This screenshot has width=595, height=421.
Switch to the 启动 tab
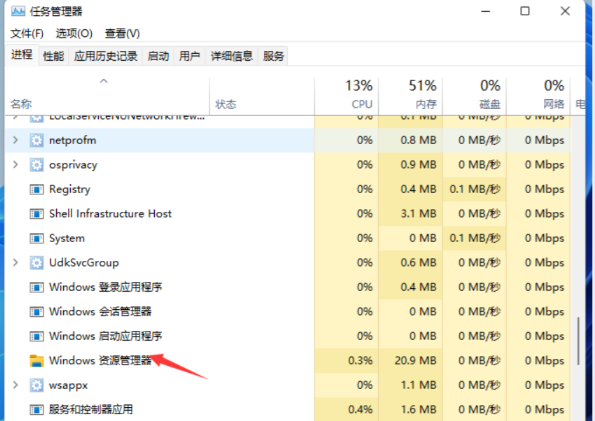(158, 56)
